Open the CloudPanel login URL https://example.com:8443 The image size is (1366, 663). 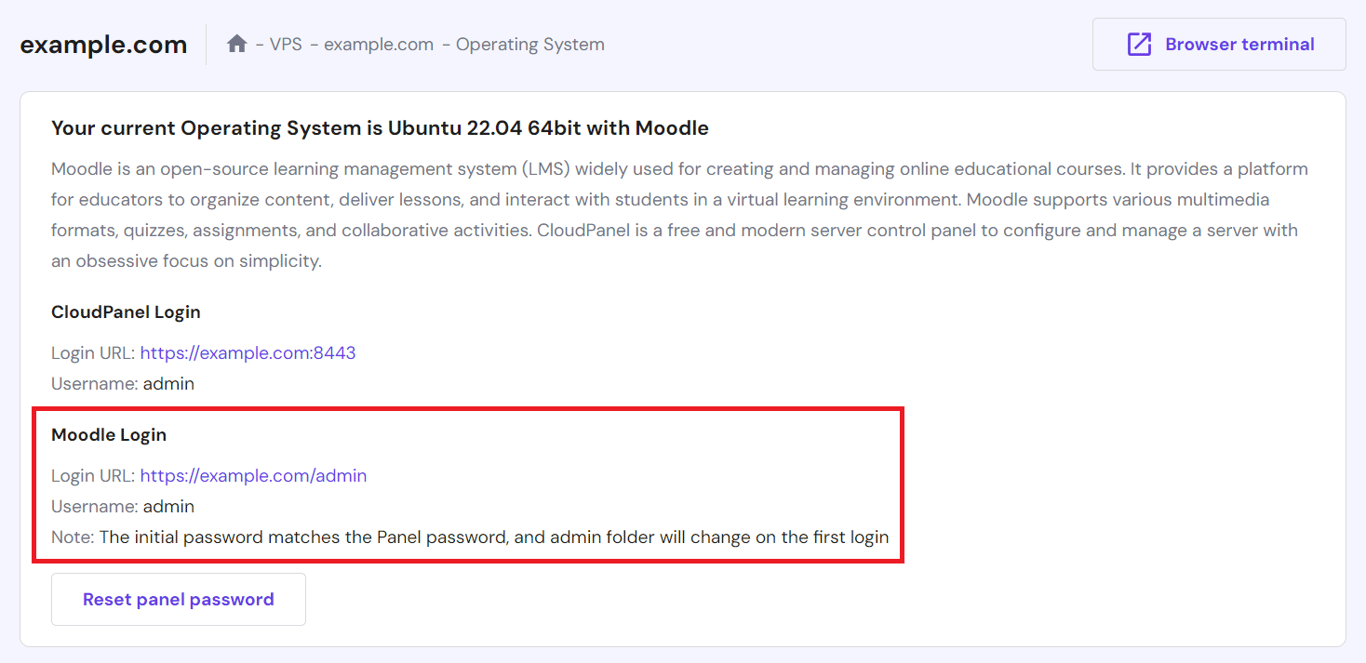(x=247, y=352)
